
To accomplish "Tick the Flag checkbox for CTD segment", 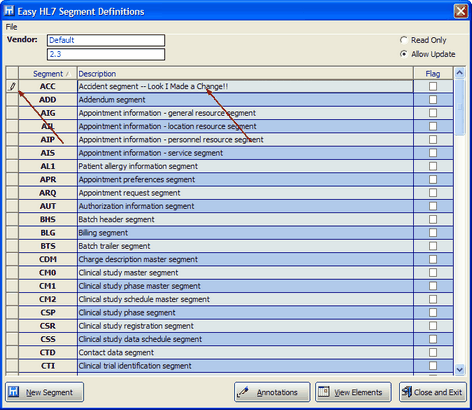I will pyautogui.click(x=433, y=352).
